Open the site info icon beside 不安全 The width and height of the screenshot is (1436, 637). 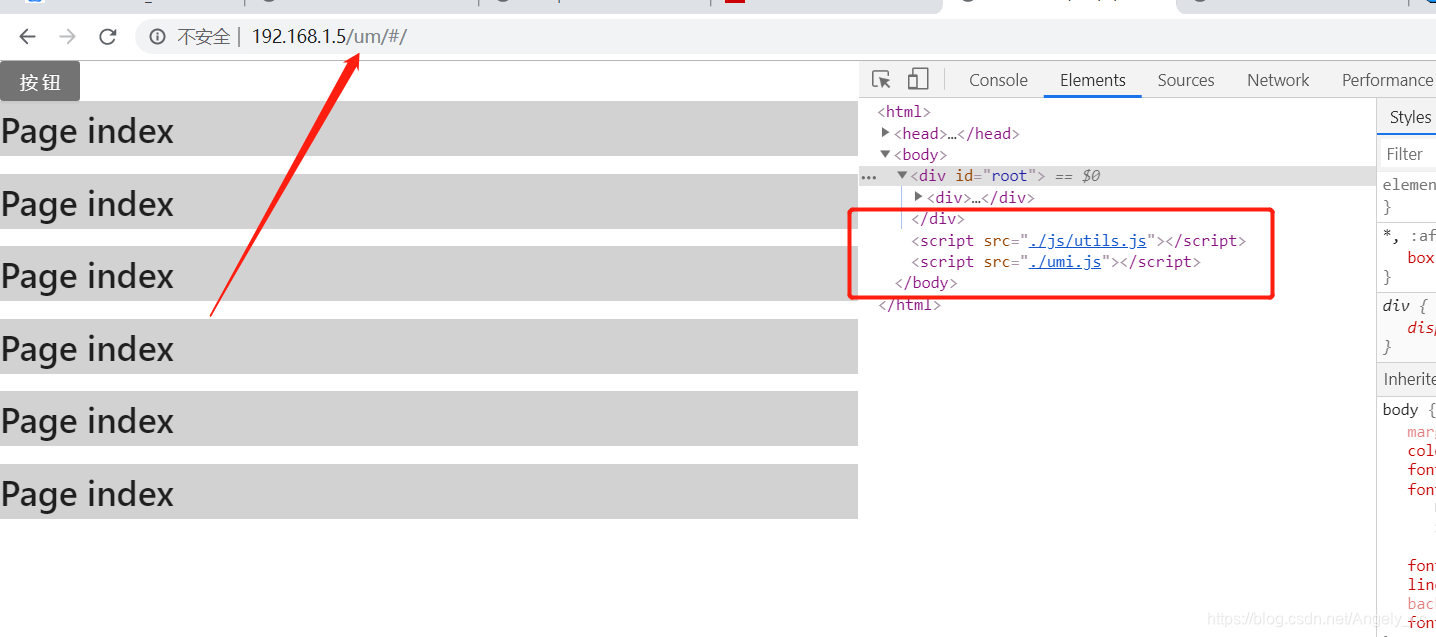(x=158, y=37)
